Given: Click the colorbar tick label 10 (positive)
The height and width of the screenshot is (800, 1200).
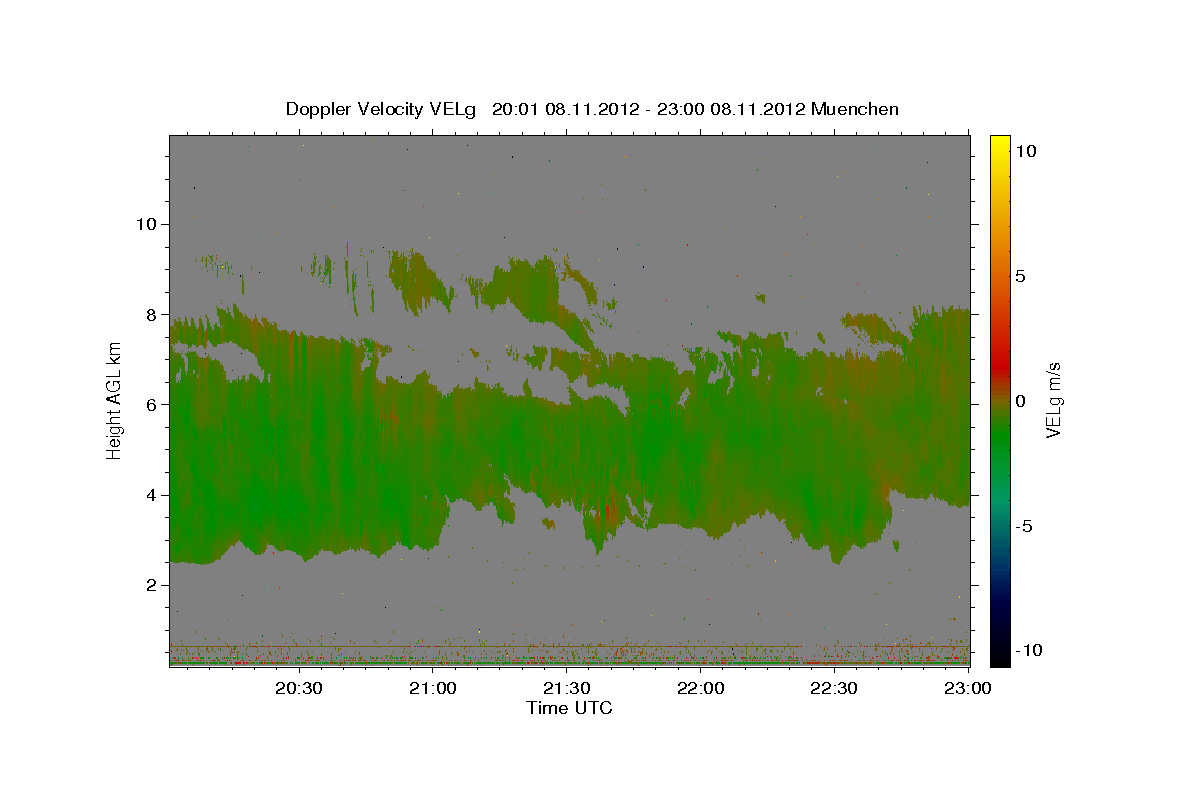Looking at the screenshot, I should pyautogui.click(x=1025, y=150).
